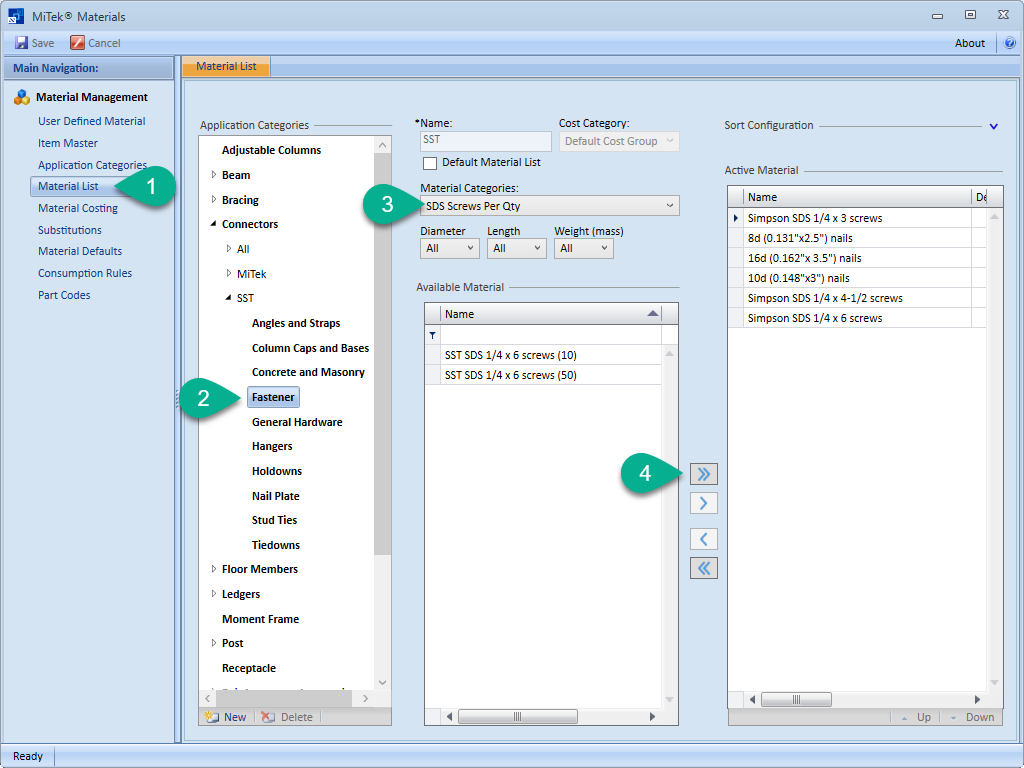Open the Weight (mass) dropdown
Viewport: 1024px width, 768px height.
tap(584, 248)
